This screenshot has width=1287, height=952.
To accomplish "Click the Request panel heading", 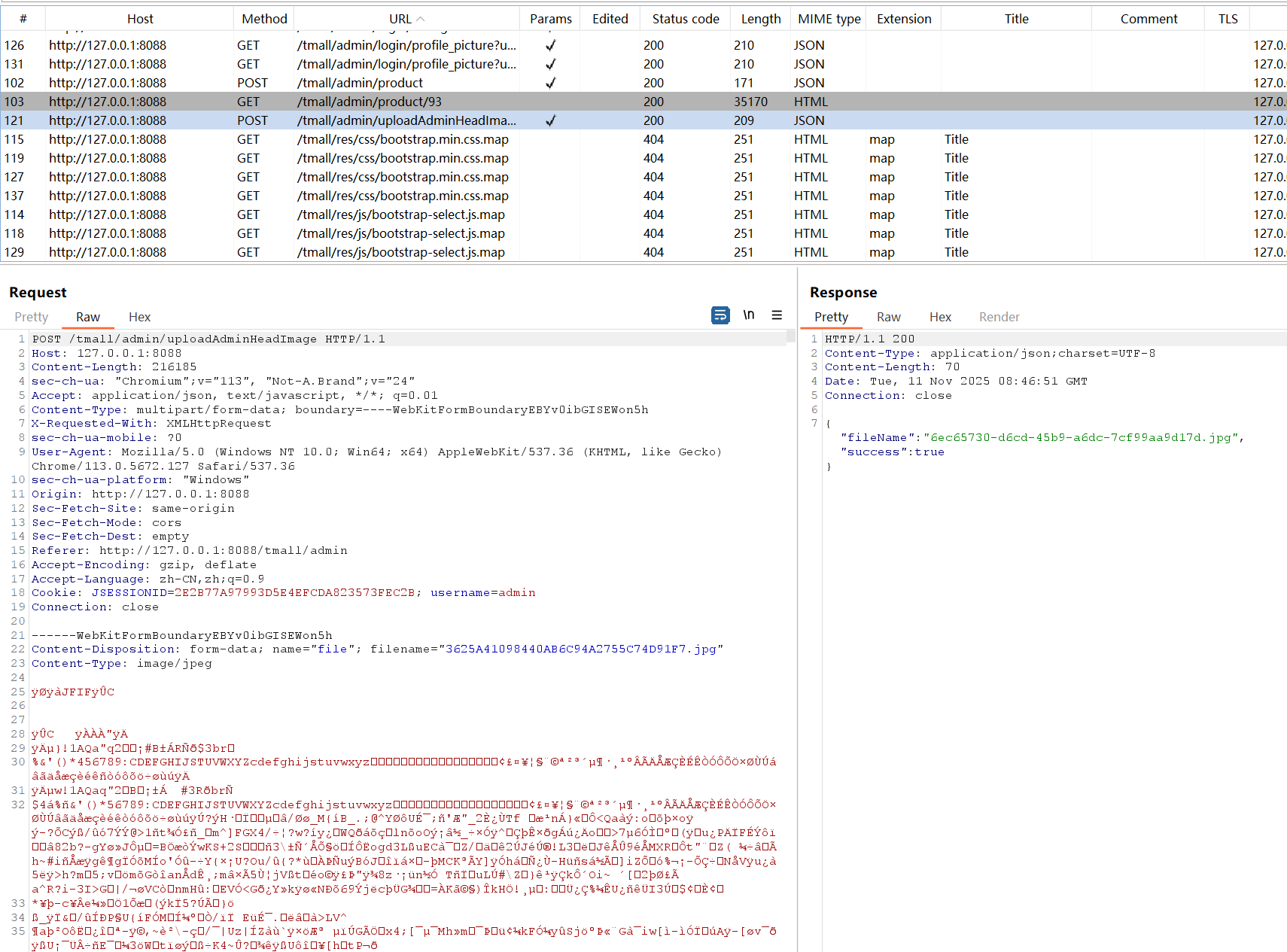I will click(38, 292).
